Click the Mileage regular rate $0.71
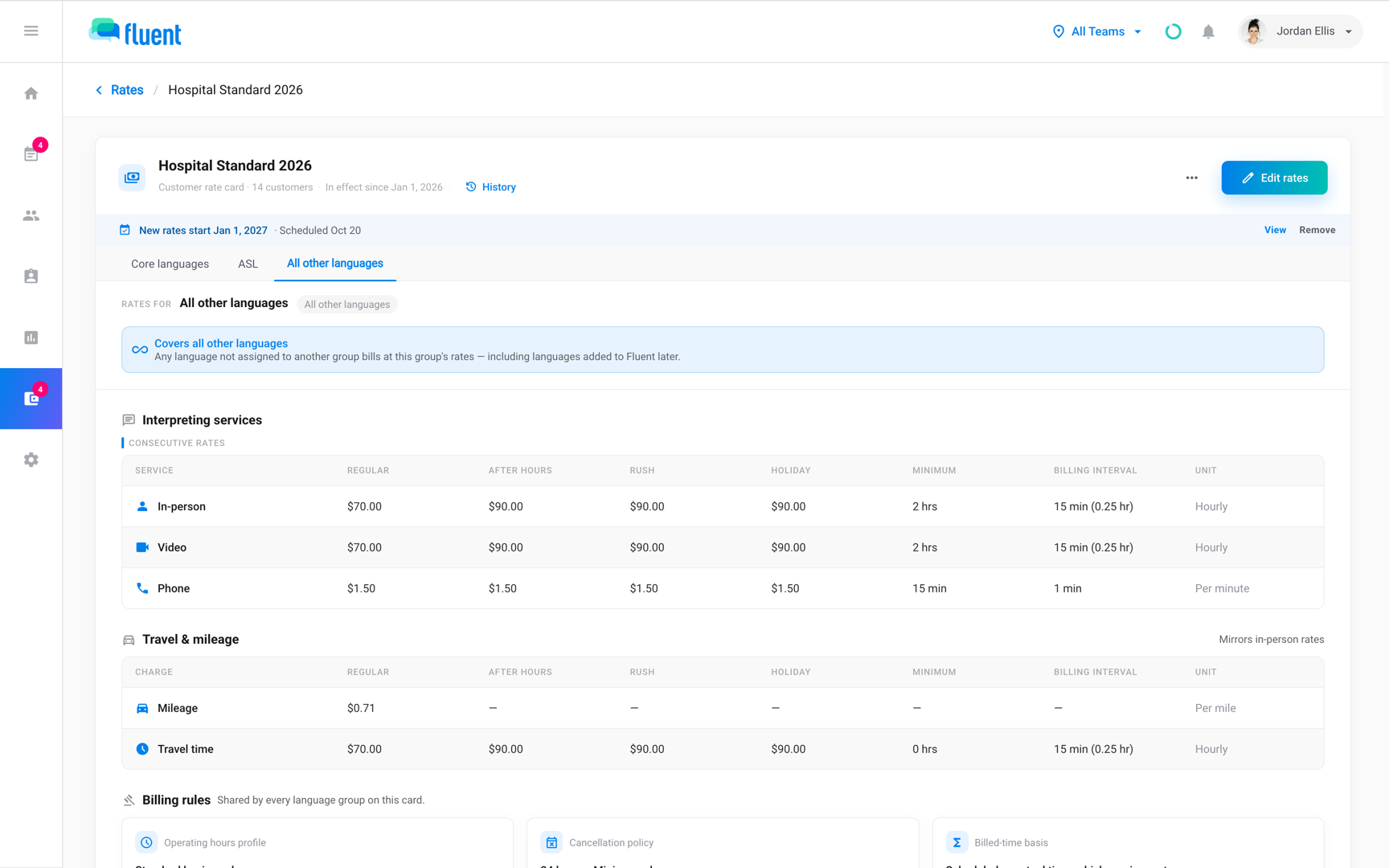Viewport: 1389px width, 868px height. point(361,708)
